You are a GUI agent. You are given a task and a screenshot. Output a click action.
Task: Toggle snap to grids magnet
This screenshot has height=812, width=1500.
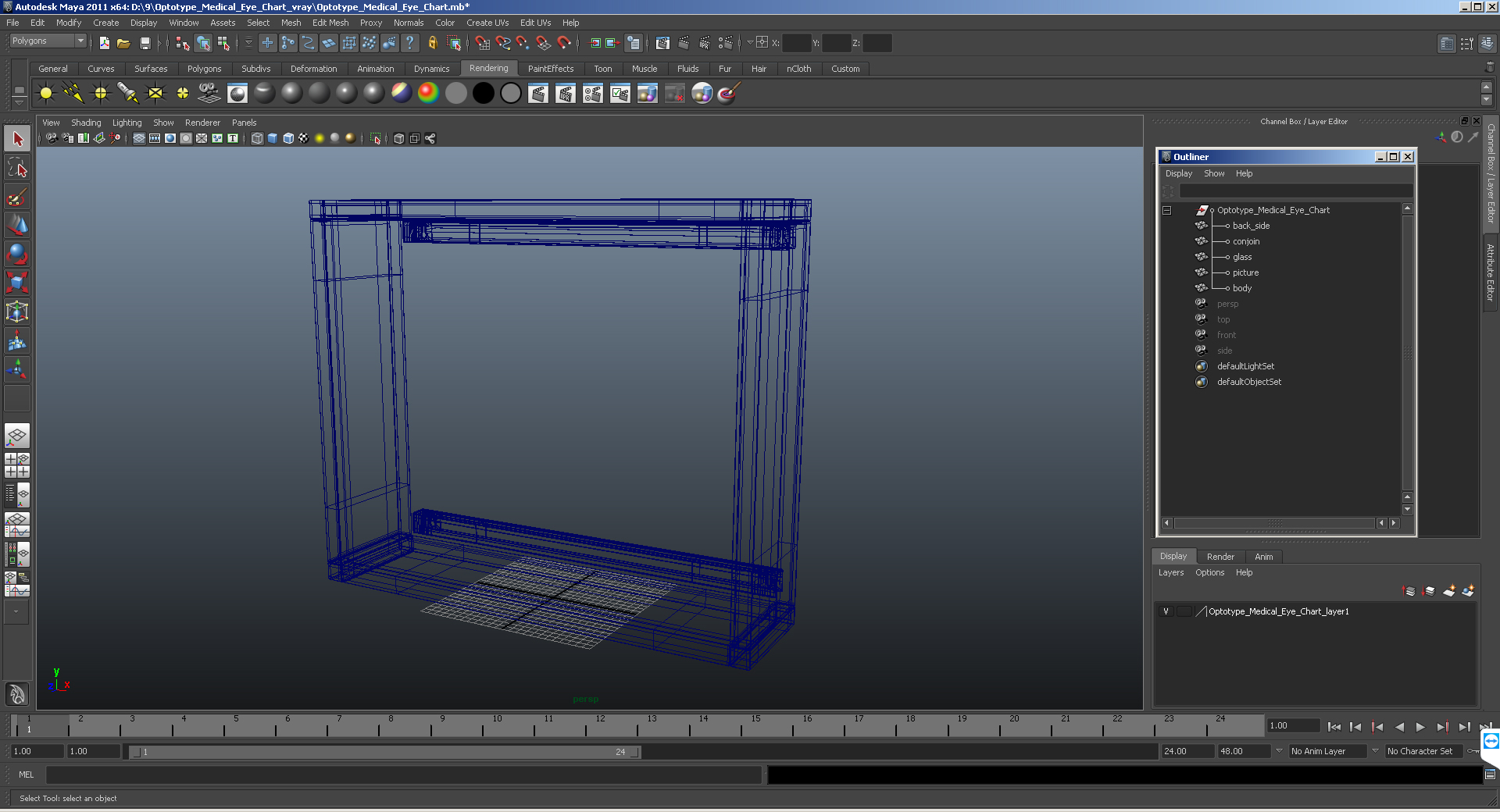pos(483,43)
